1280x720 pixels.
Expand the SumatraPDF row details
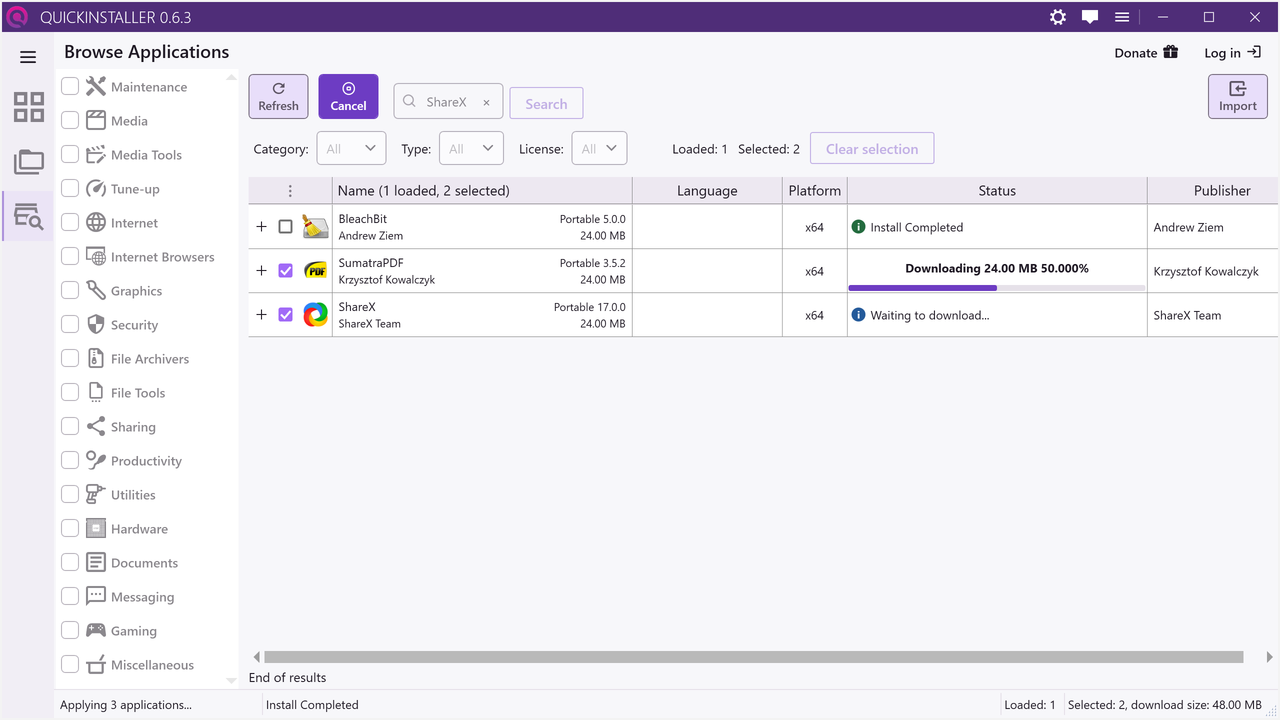262,270
